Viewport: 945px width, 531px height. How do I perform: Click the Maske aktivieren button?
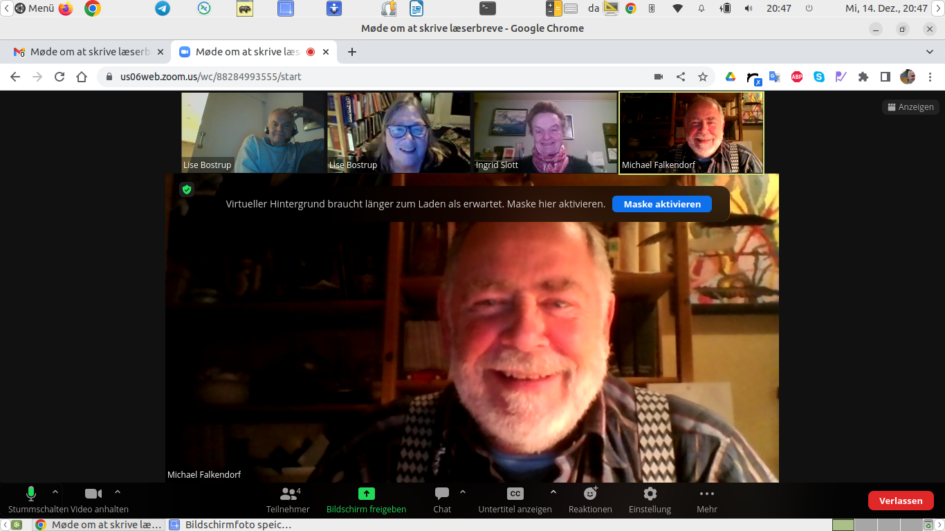pyautogui.click(x=661, y=204)
